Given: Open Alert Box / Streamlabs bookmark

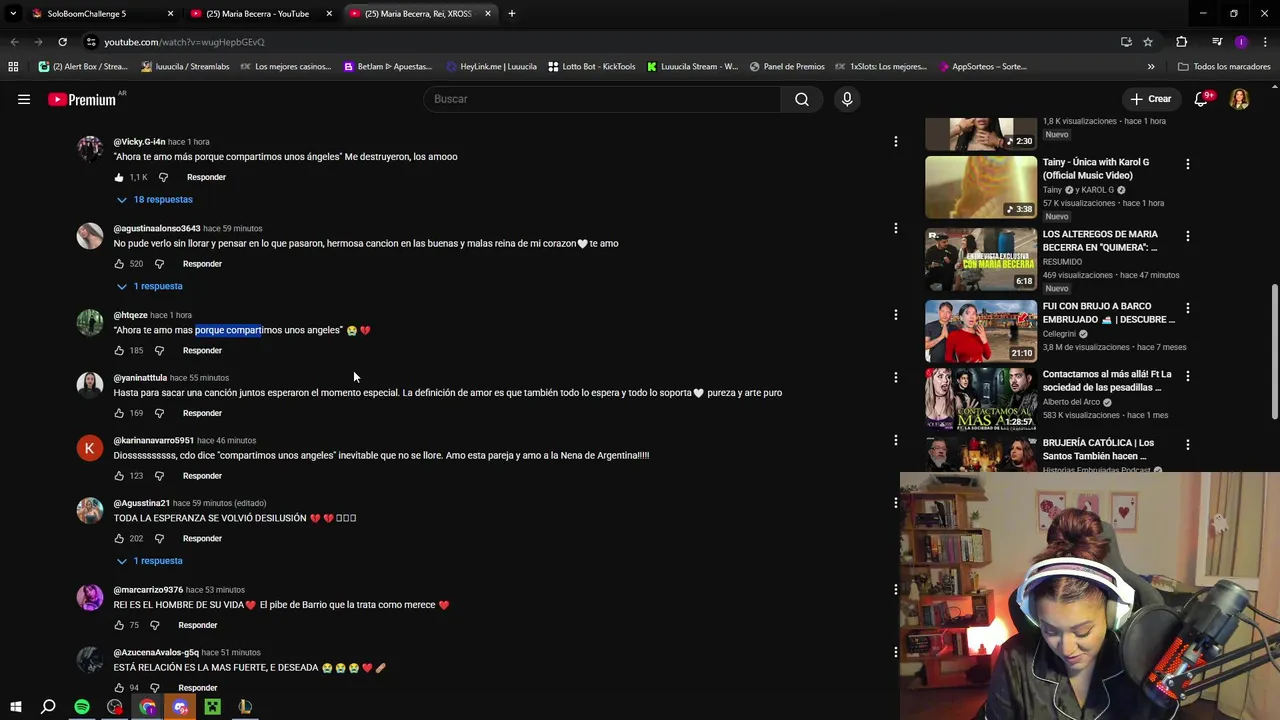Looking at the screenshot, I should pos(83,67).
